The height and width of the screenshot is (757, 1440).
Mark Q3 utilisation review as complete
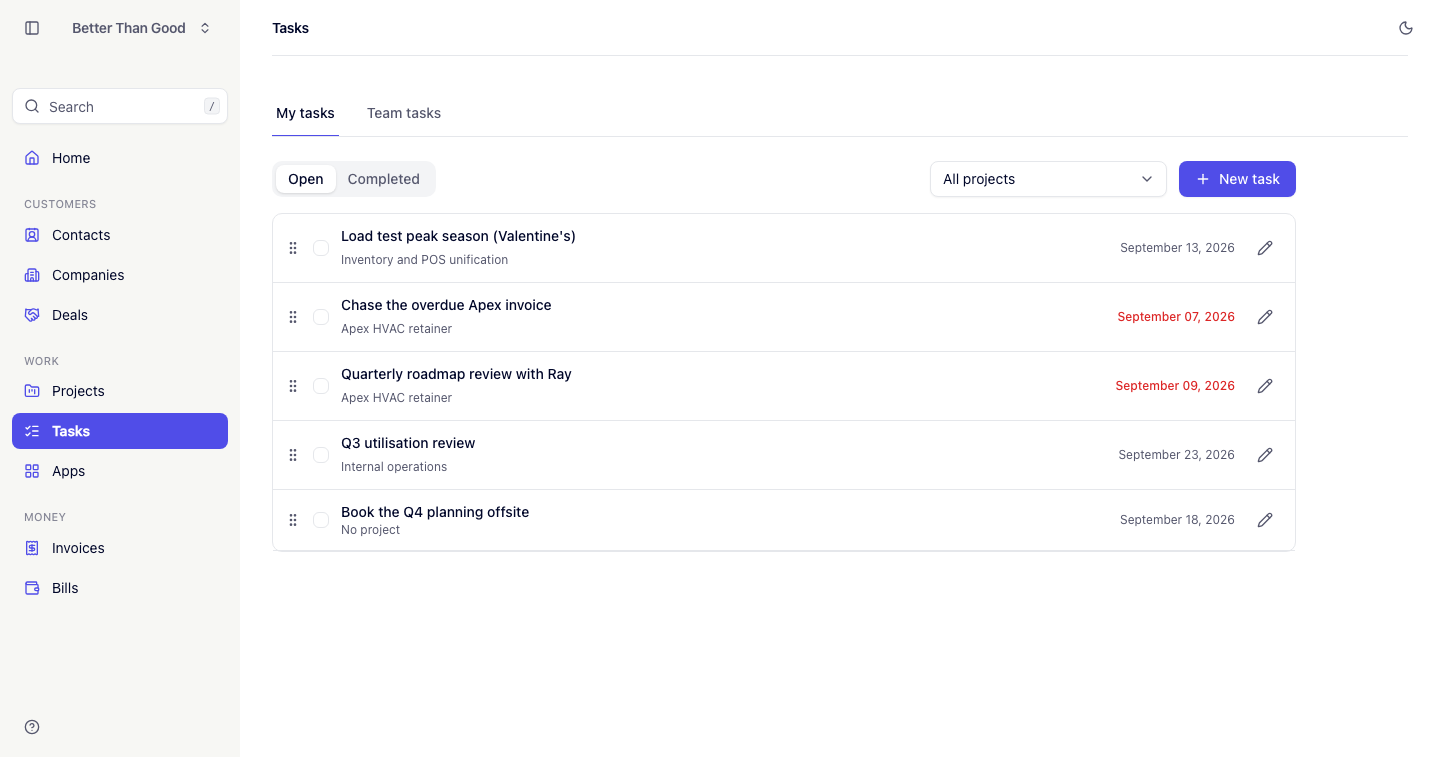(321, 455)
